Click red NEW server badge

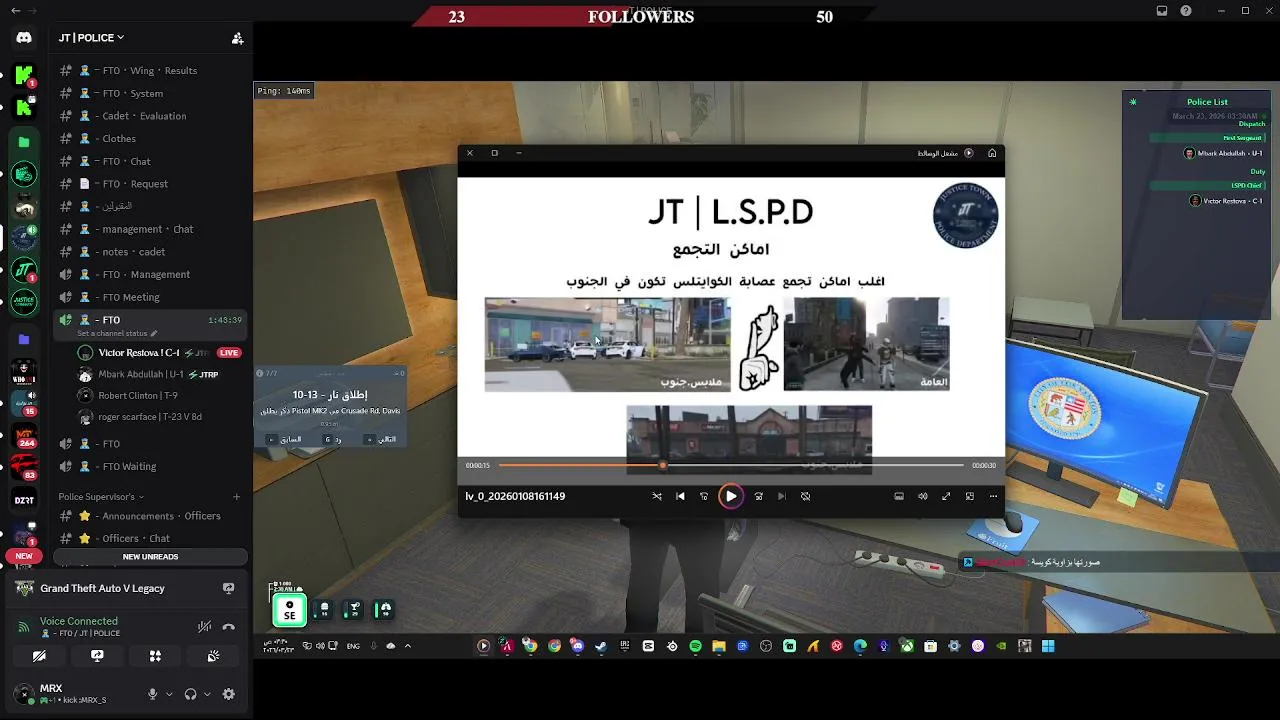24,556
